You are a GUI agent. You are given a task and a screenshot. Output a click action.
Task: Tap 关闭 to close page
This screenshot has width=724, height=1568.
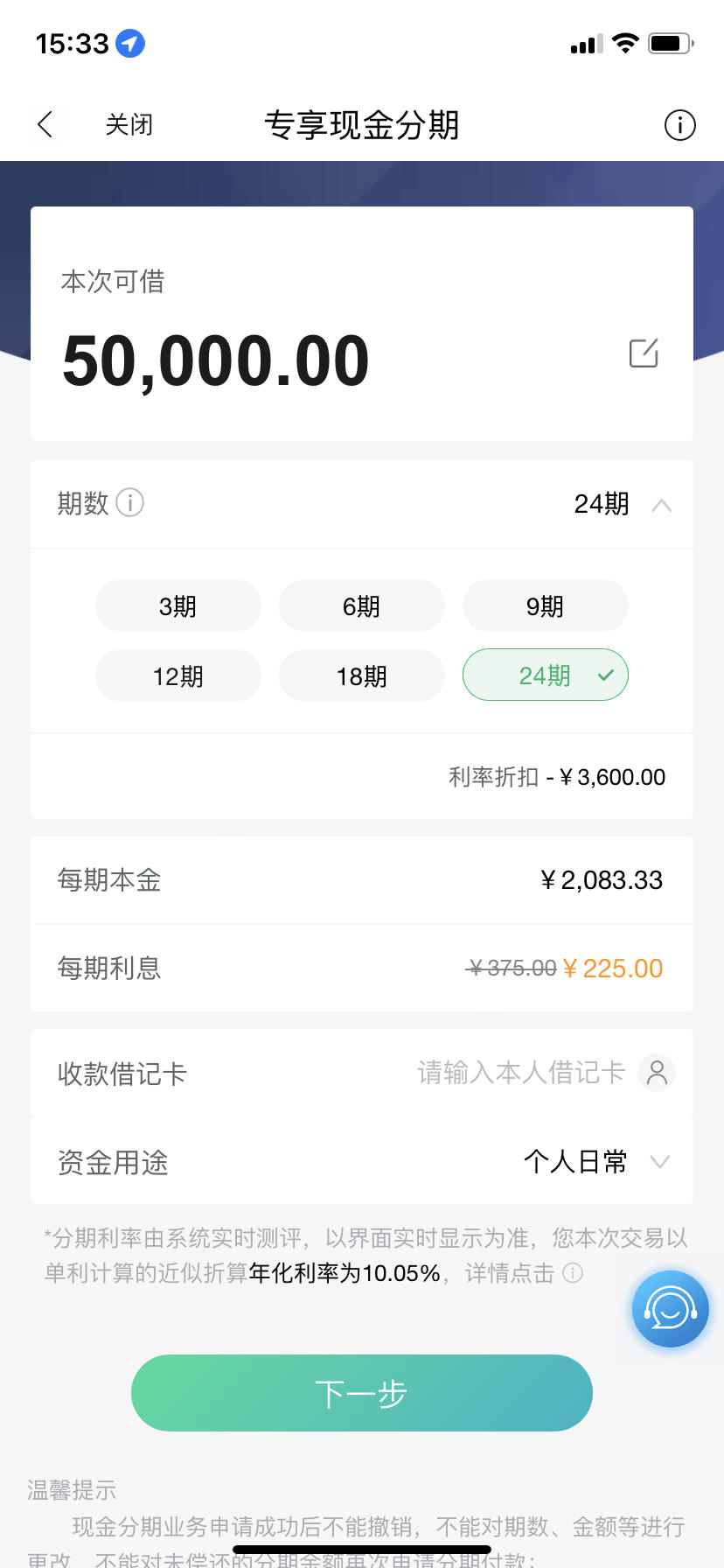click(129, 124)
